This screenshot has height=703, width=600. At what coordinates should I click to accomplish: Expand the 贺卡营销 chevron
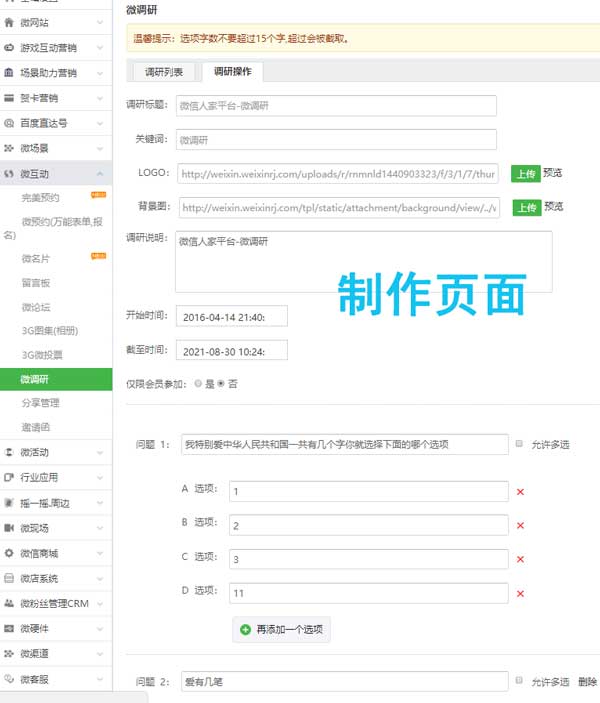[x=100, y=98]
